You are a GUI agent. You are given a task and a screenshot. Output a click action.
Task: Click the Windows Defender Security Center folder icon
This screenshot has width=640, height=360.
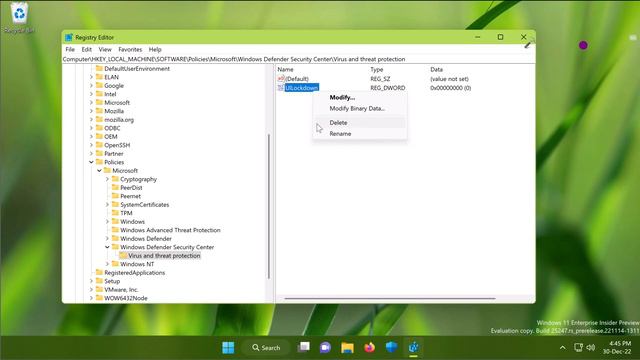(115, 247)
